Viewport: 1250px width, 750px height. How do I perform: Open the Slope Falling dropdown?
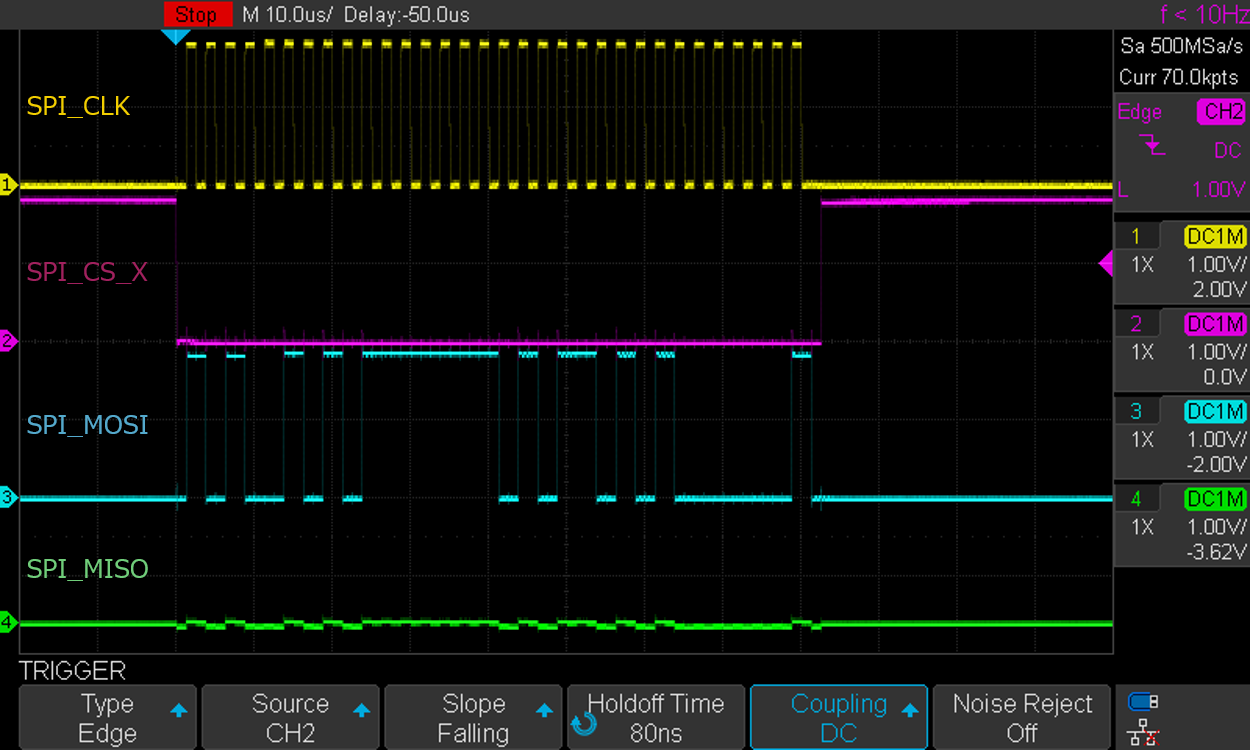pos(473,716)
